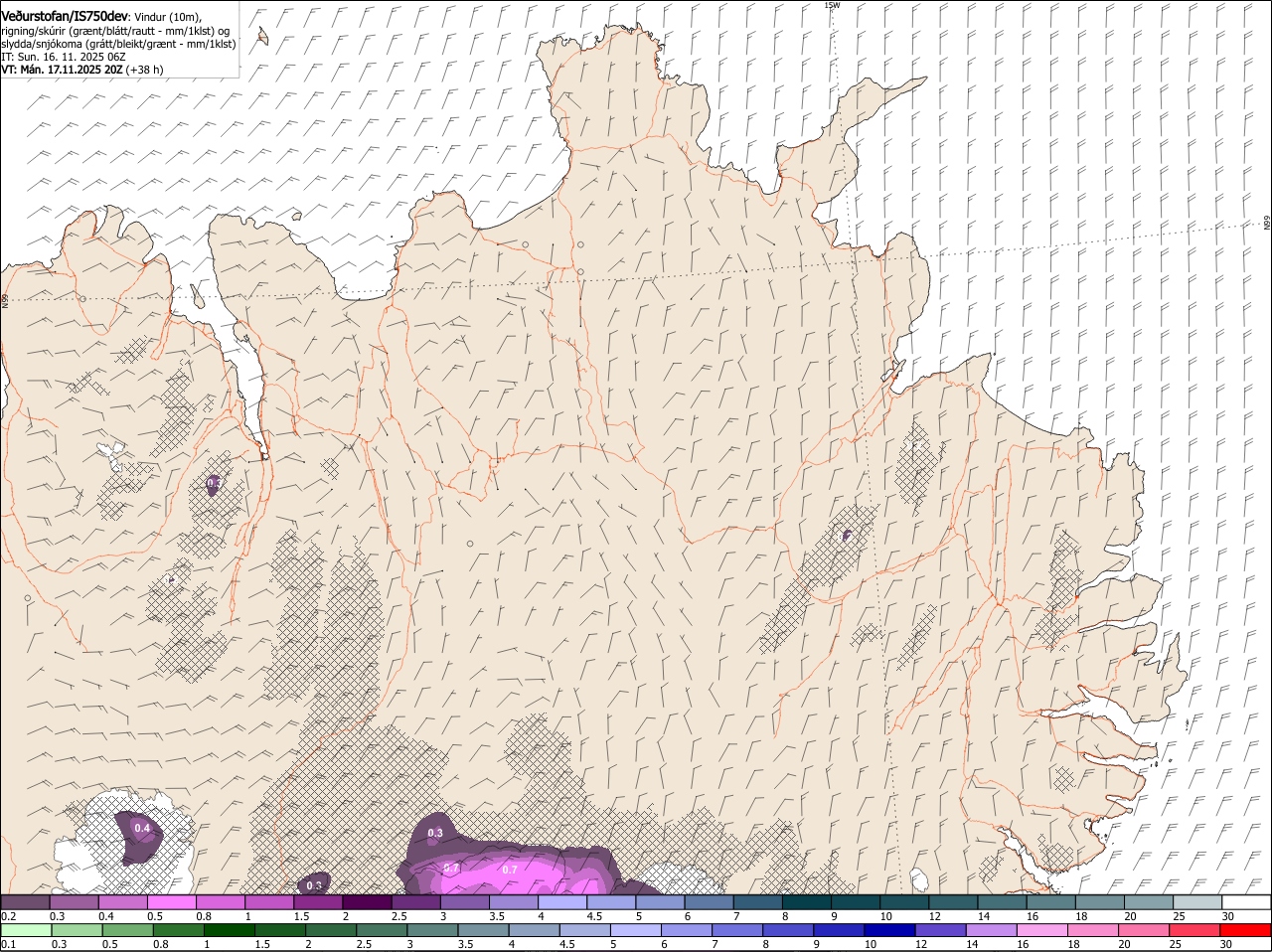
Task: Pick the snow legend swatch between 20 and 25
Action: click(x=1149, y=902)
